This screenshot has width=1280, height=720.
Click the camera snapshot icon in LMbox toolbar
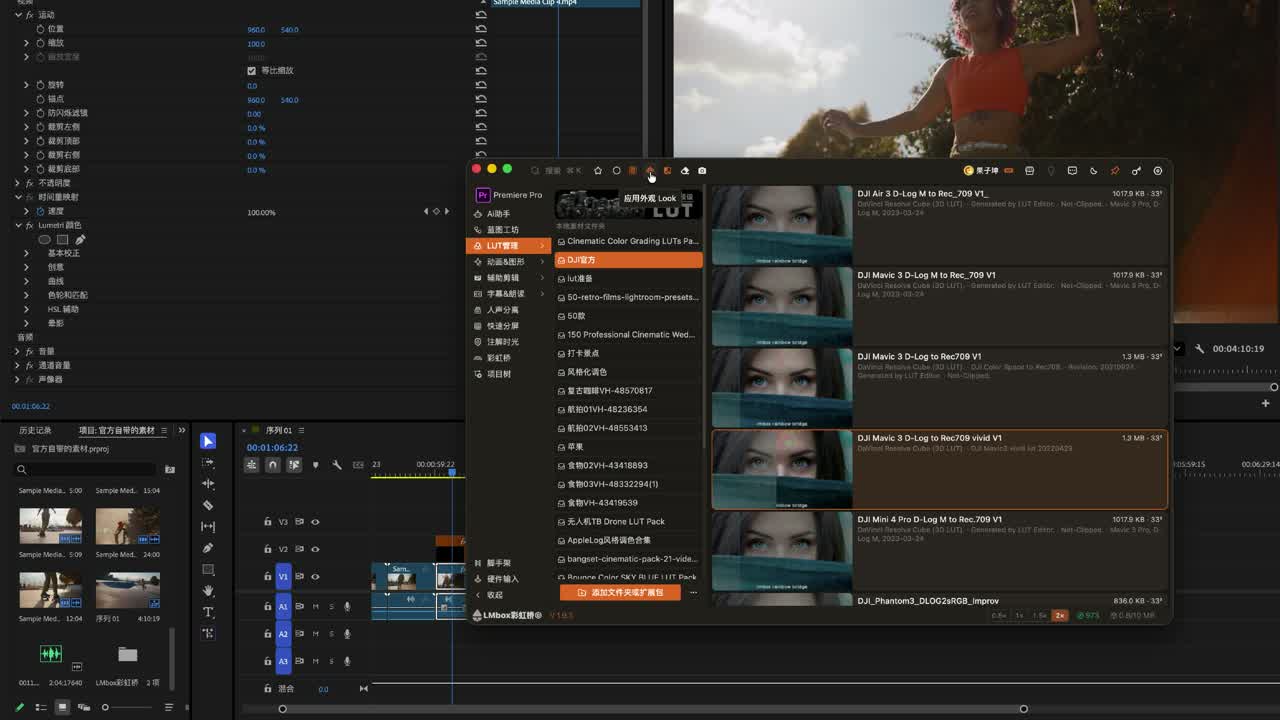(702, 171)
